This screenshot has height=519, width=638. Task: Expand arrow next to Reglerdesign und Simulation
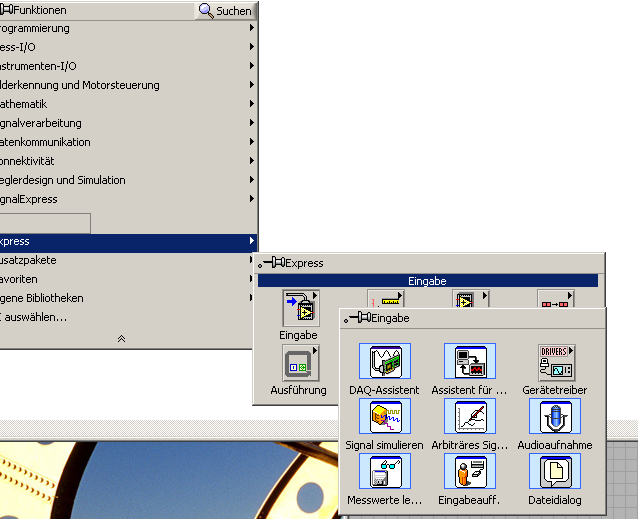[252, 179]
